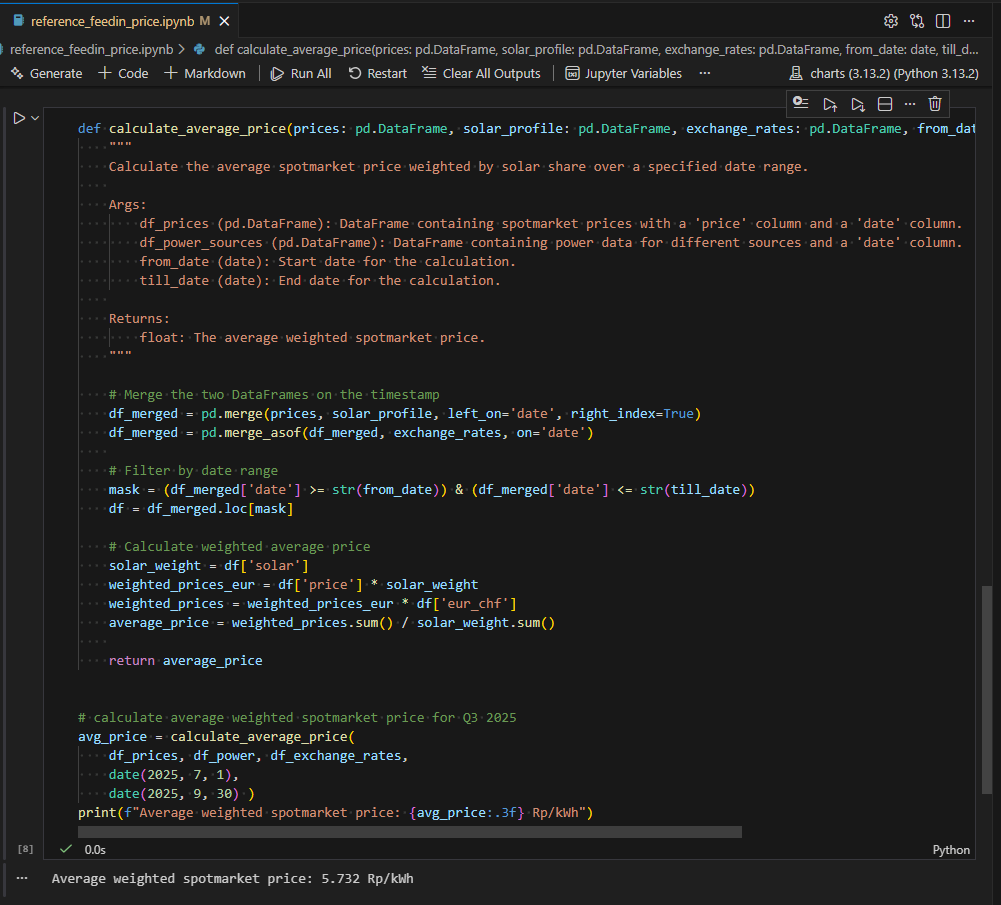Image resolution: width=1001 pixels, height=905 pixels.
Task: Close the reference_feedin_price.ipynb tab
Action: pyautogui.click(x=222, y=21)
